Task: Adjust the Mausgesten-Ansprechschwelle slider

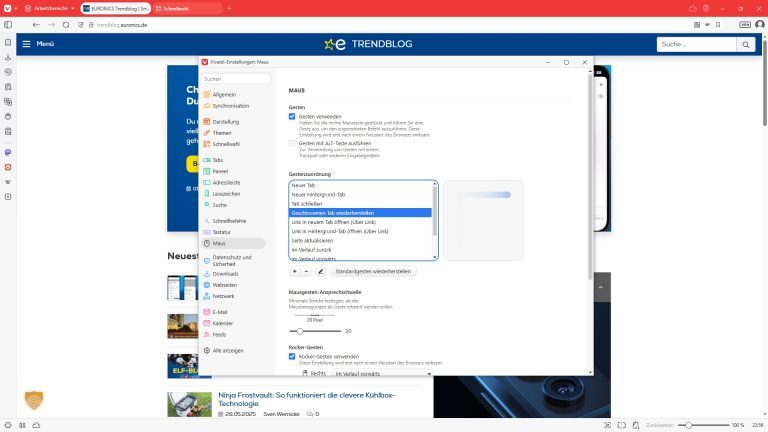Action: [315, 331]
